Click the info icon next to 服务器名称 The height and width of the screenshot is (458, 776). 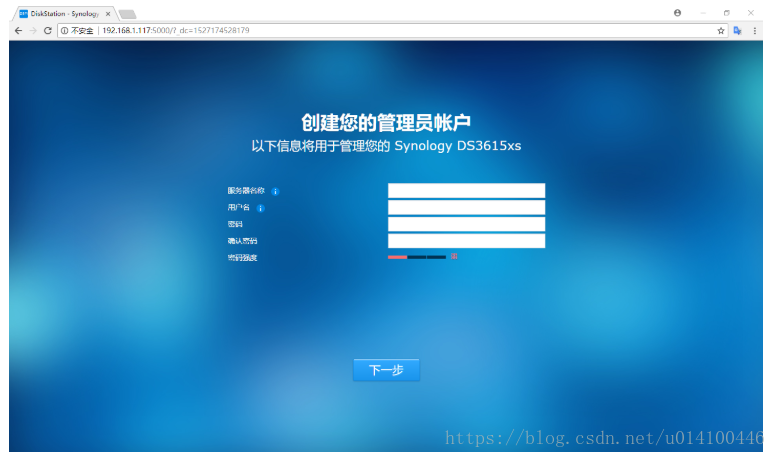pyautogui.click(x=276, y=192)
